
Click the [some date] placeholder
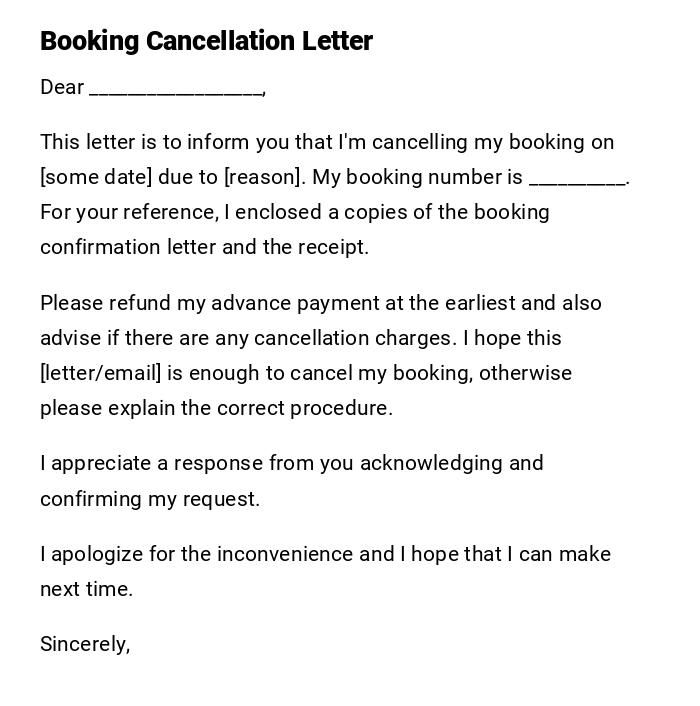[x=96, y=177]
